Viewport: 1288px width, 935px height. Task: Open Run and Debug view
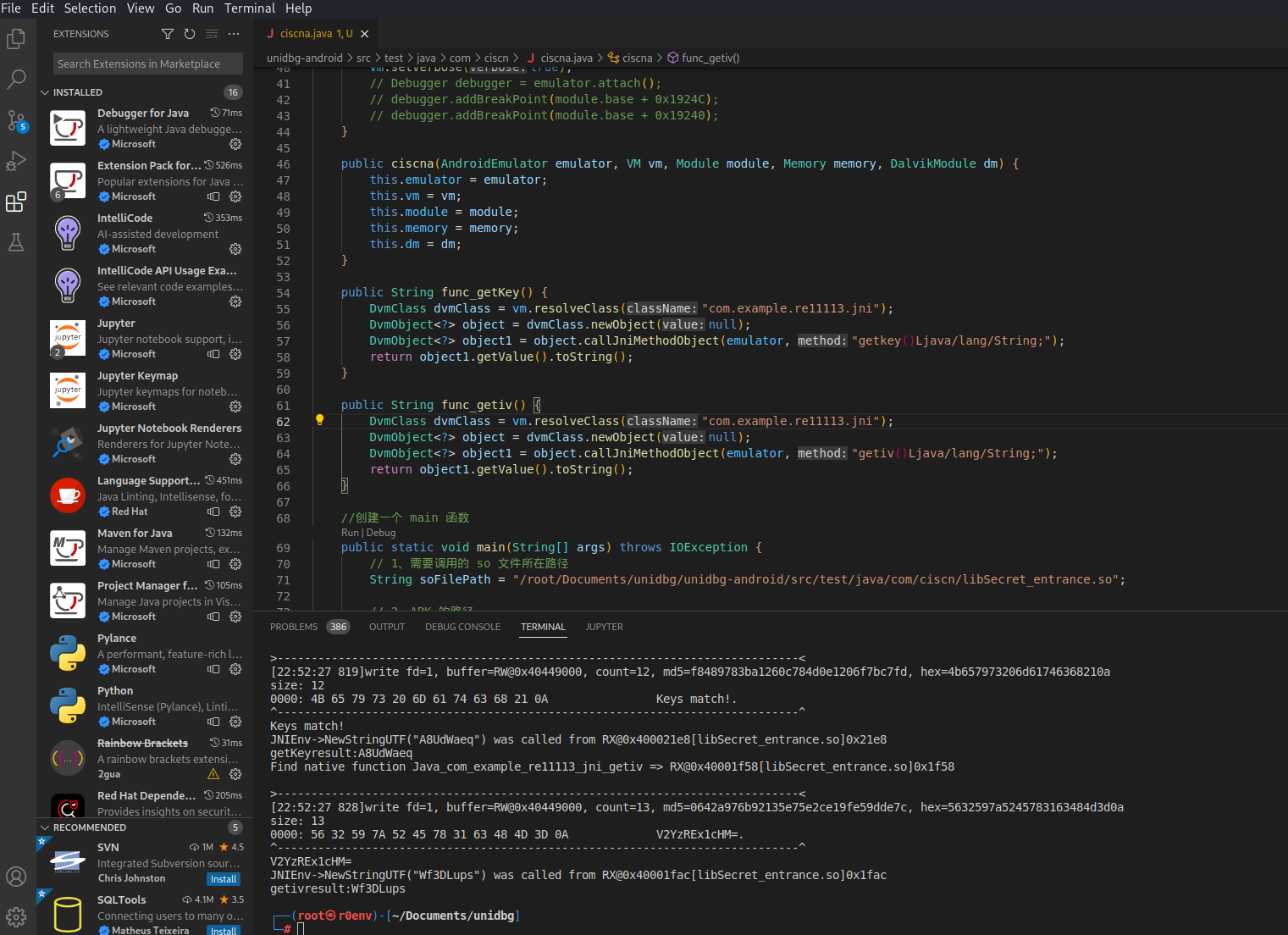(x=16, y=161)
